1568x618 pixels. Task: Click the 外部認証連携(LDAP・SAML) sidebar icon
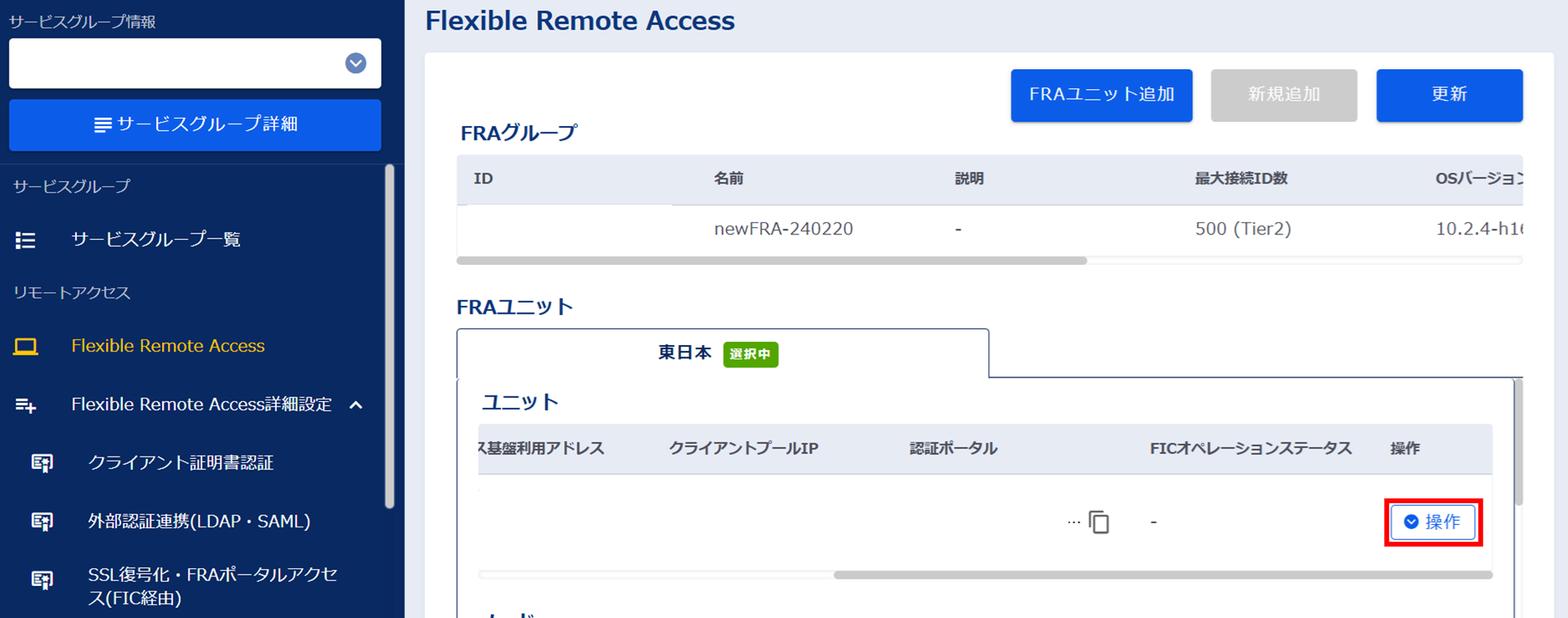coord(43,522)
